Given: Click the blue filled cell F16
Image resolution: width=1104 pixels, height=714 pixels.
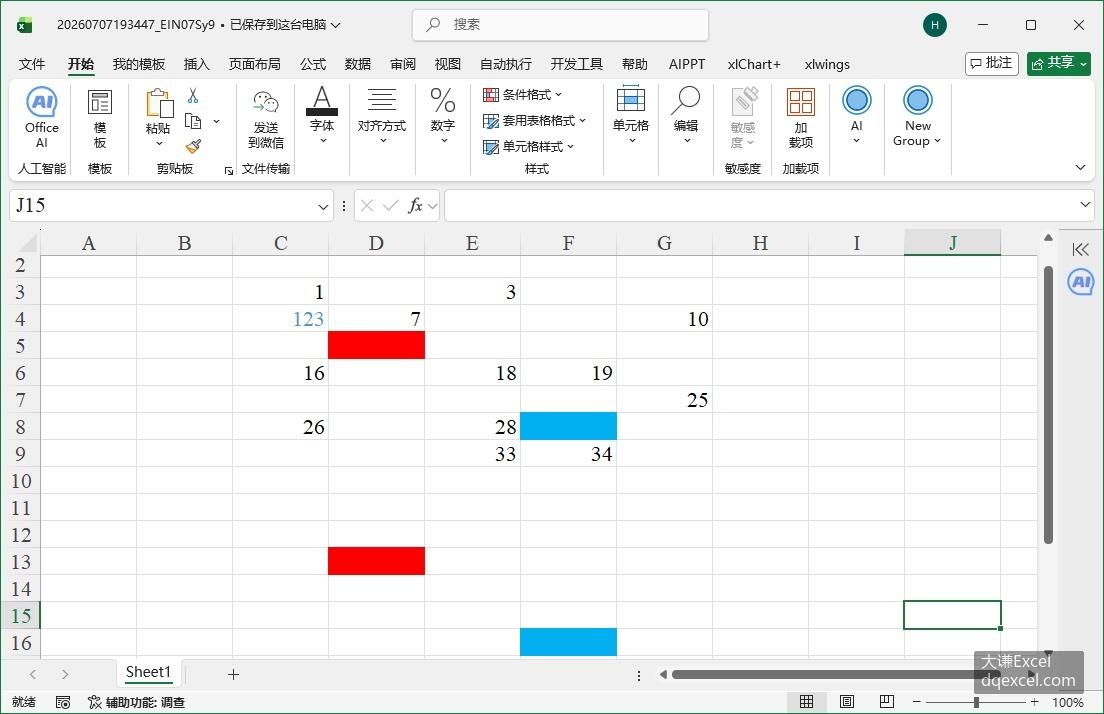Looking at the screenshot, I should point(568,642).
